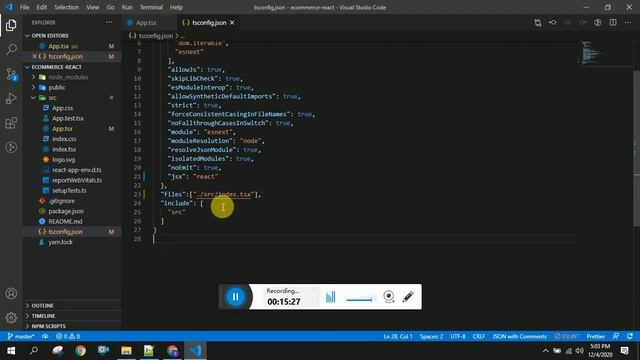The width and height of the screenshot is (640, 360).
Task: Click the recorder webcam icon
Action: coord(389,297)
